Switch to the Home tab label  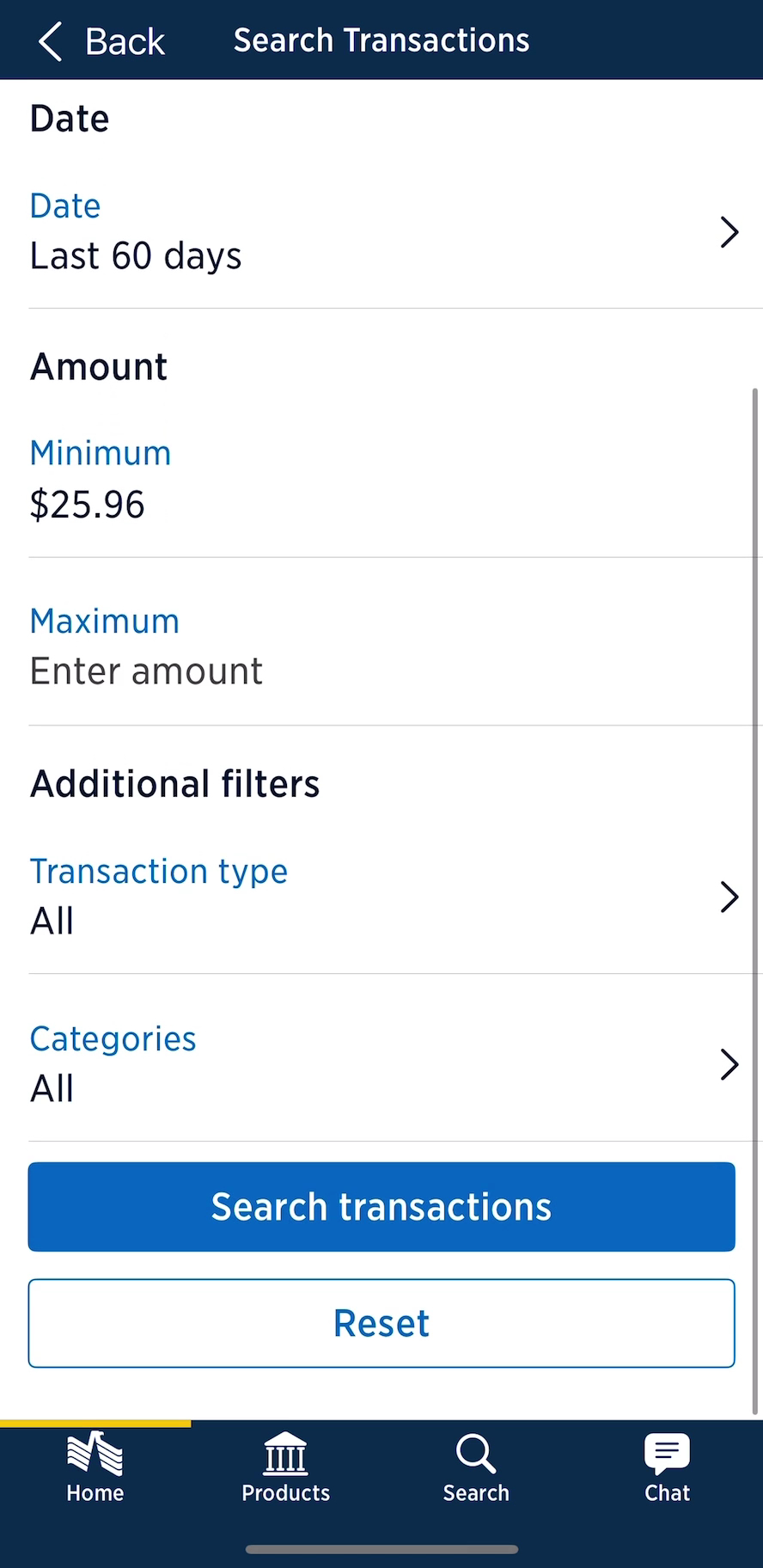pos(95,1493)
